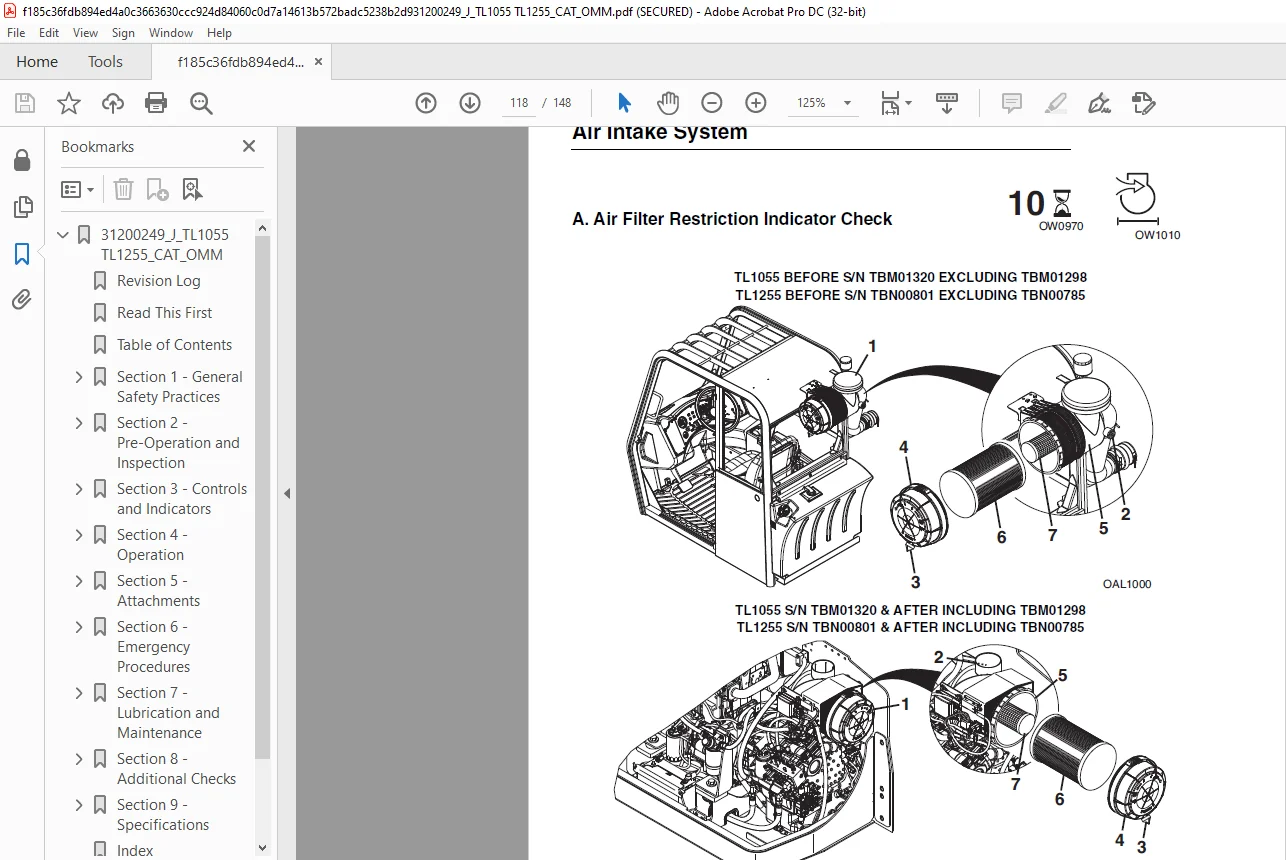
Task: Go to next page arrow
Action: [x=470, y=103]
